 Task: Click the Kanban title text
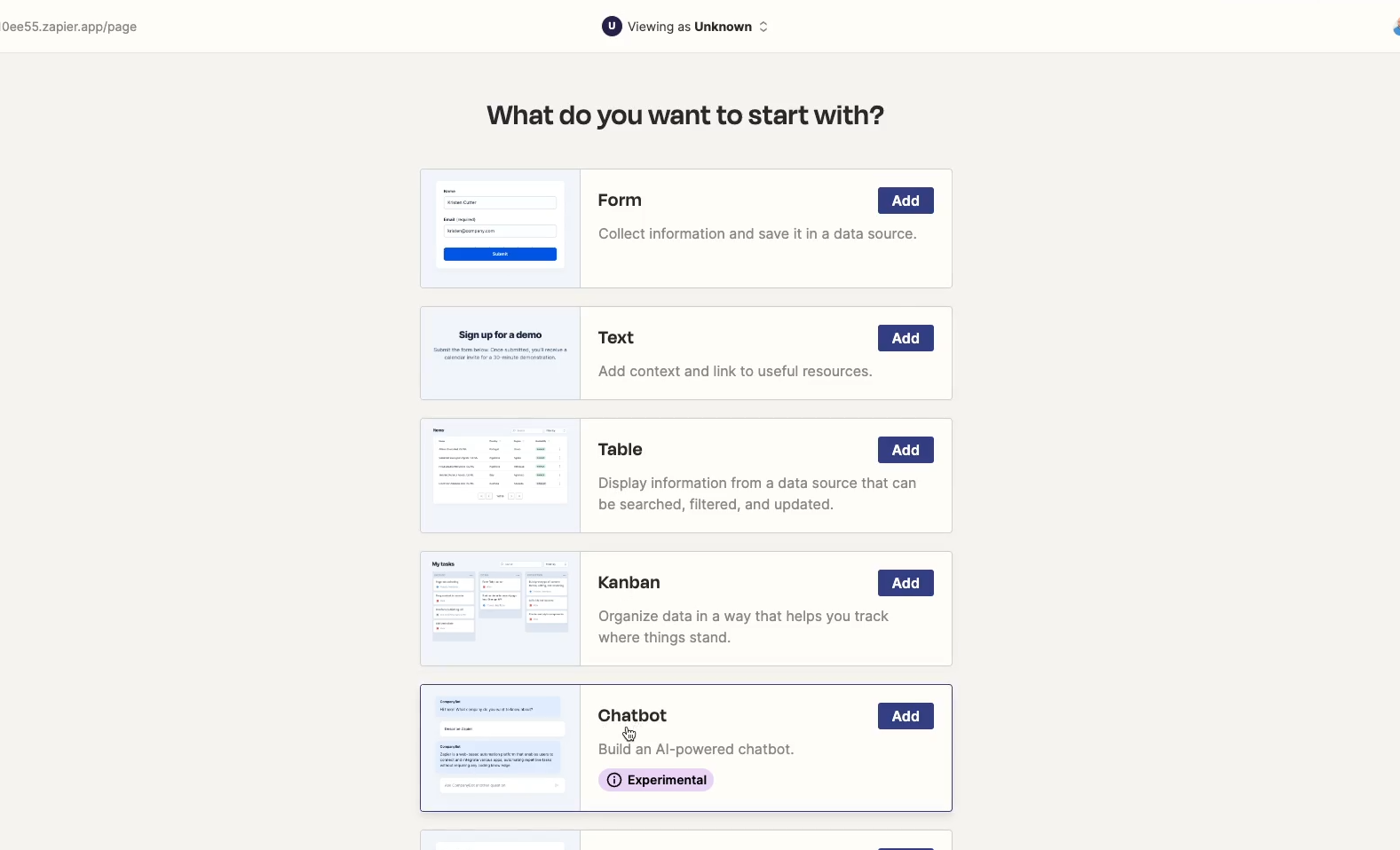[x=629, y=582]
